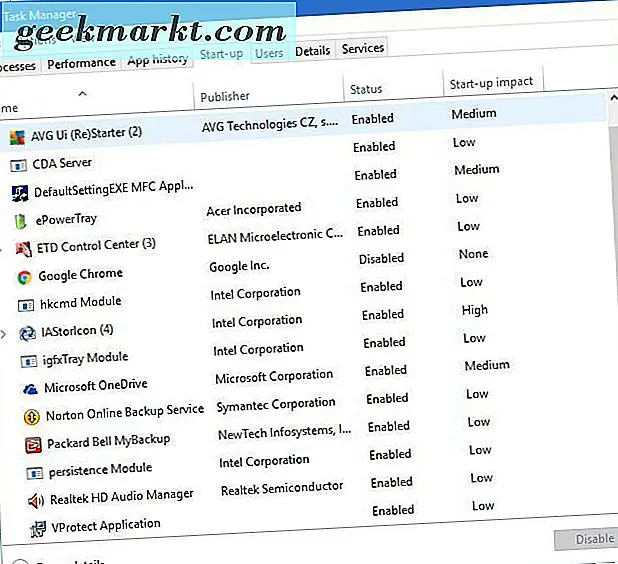Switch to the Users tab

tap(269, 53)
